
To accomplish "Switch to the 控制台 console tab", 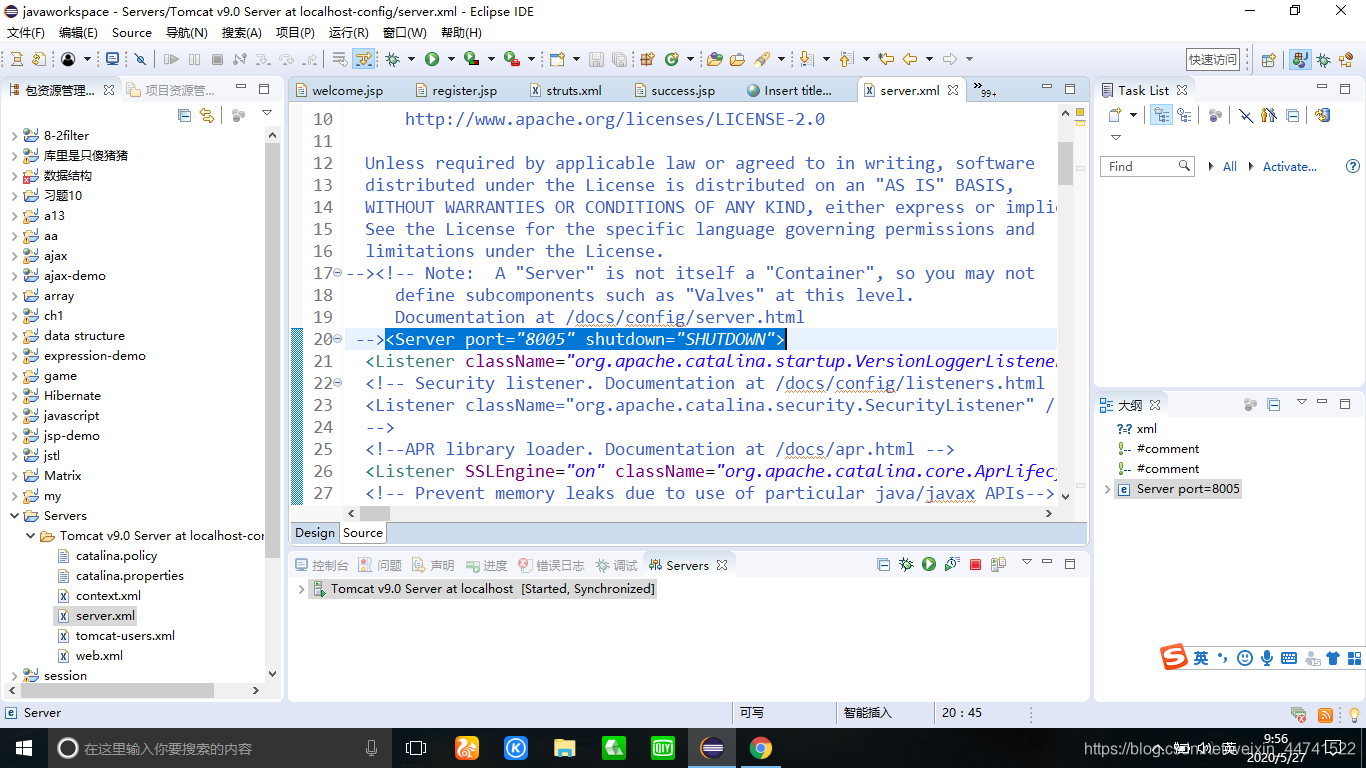I will 321,565.
